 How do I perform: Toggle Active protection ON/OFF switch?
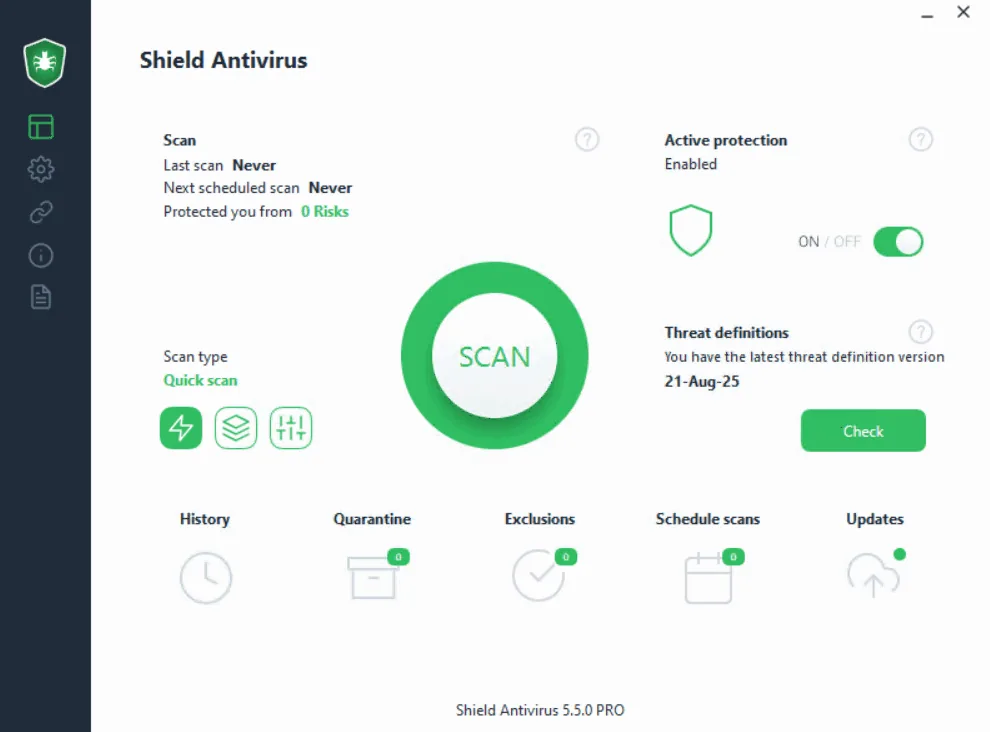898,242
